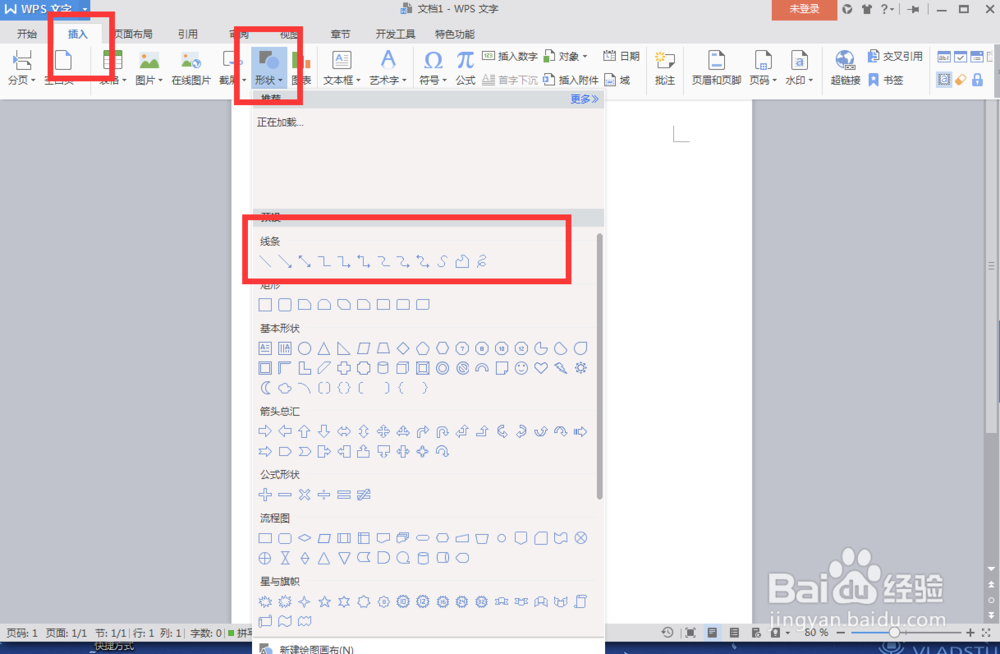Add a 书签 bookmark

click(885, 80)
